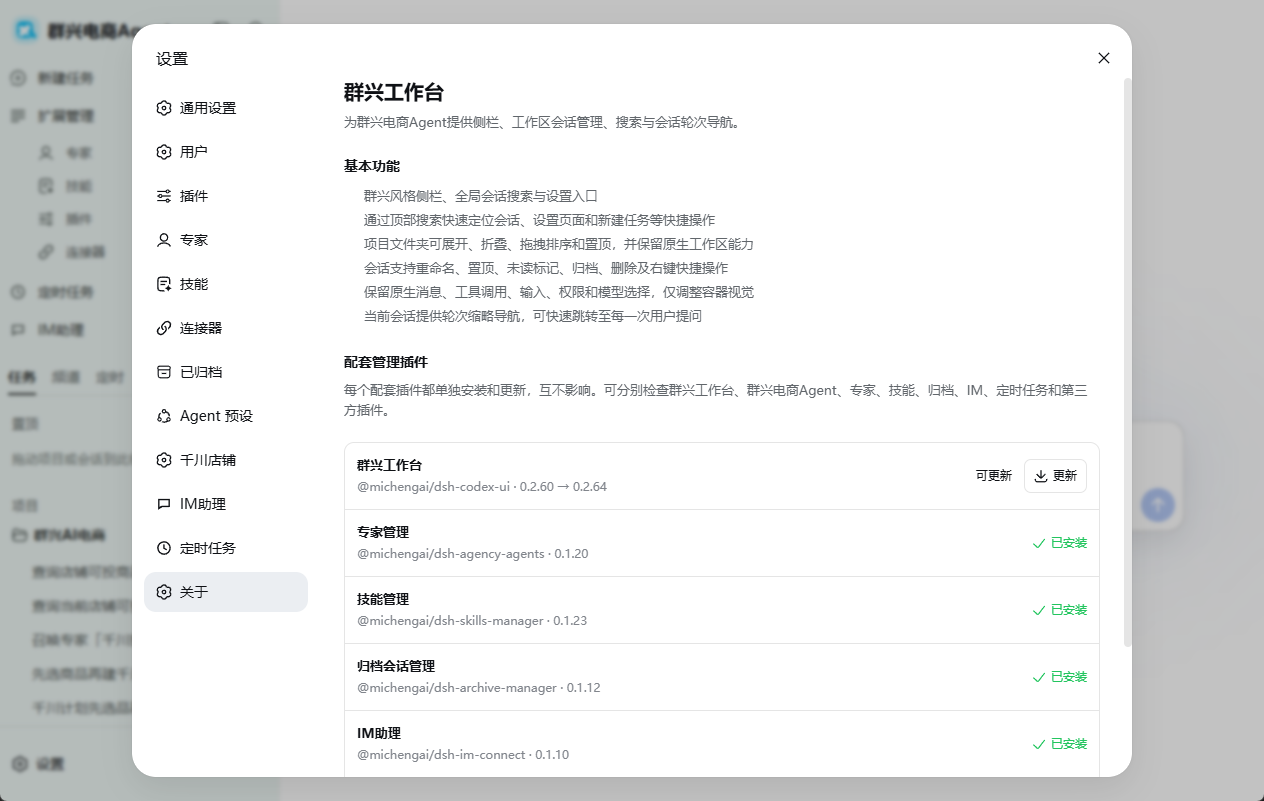Click the 可更新 status label

tap(994, 476)
